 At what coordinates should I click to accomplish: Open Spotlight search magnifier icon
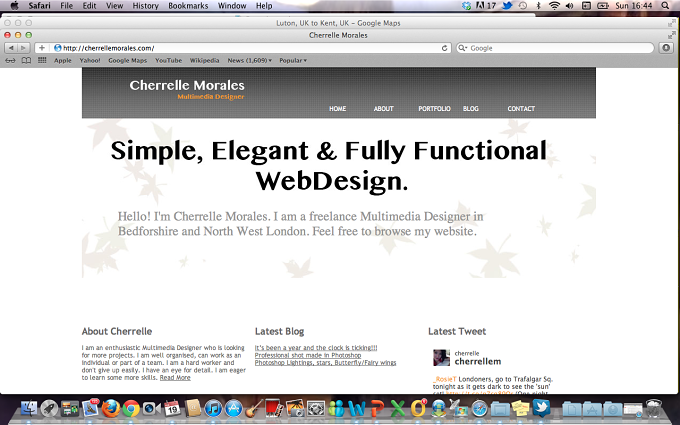pyautogui.click(x=665, y=6)
